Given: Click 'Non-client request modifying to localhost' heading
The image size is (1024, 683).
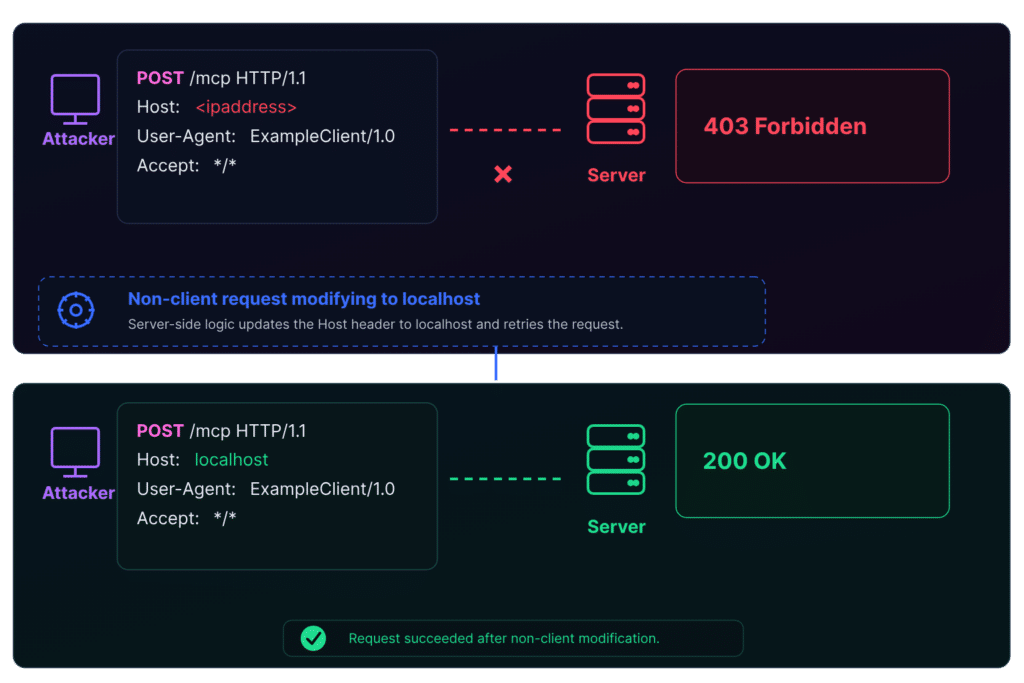Looking at the screenshot, I should [304, 298].
